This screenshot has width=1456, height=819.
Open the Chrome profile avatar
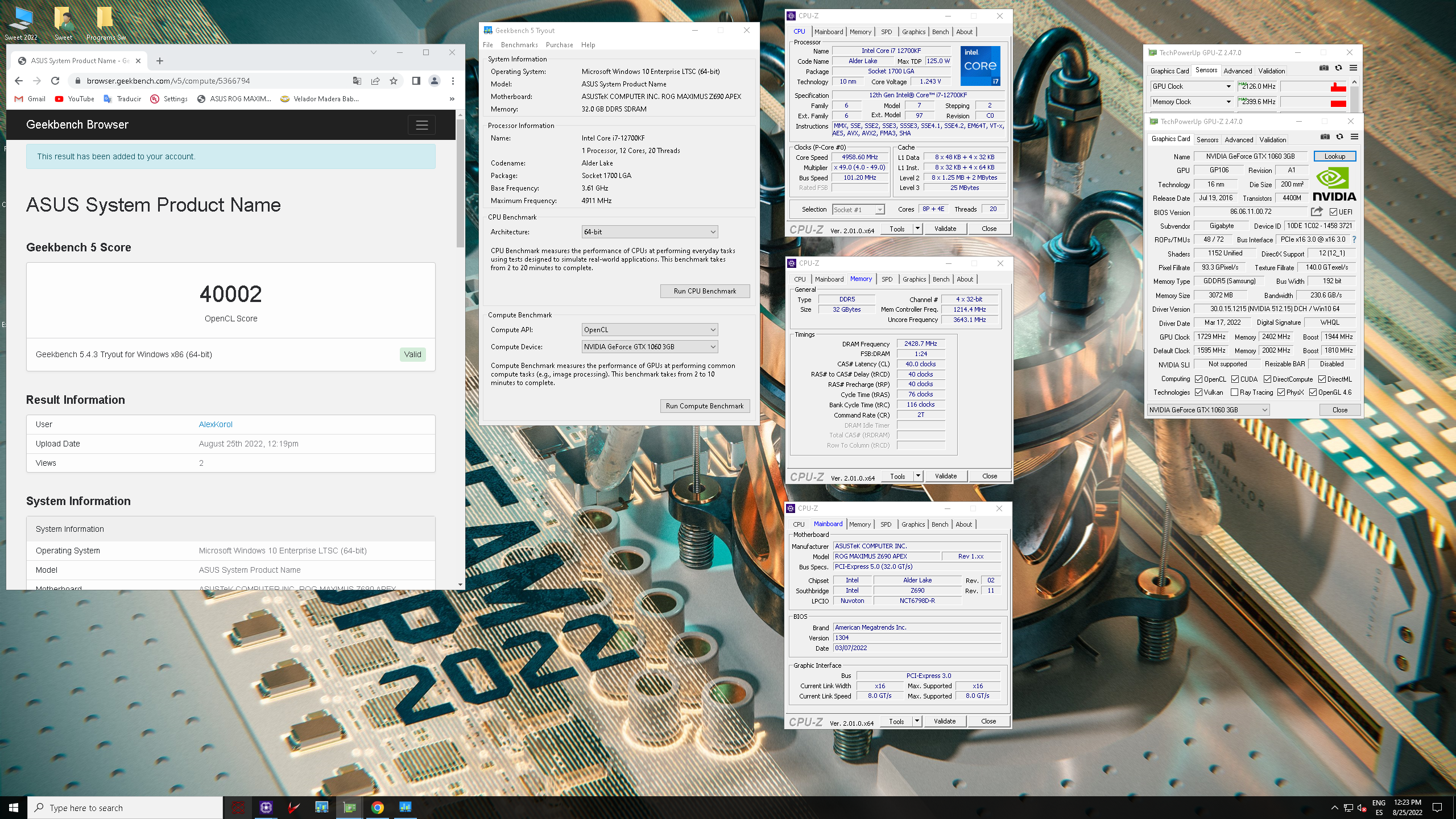click(x=435, y=81)
